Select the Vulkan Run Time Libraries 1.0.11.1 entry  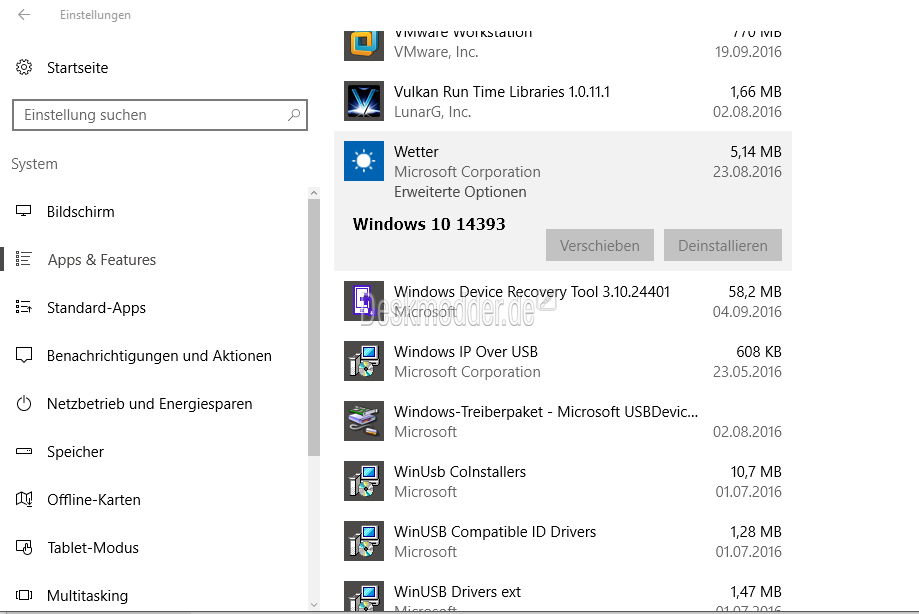563,101
